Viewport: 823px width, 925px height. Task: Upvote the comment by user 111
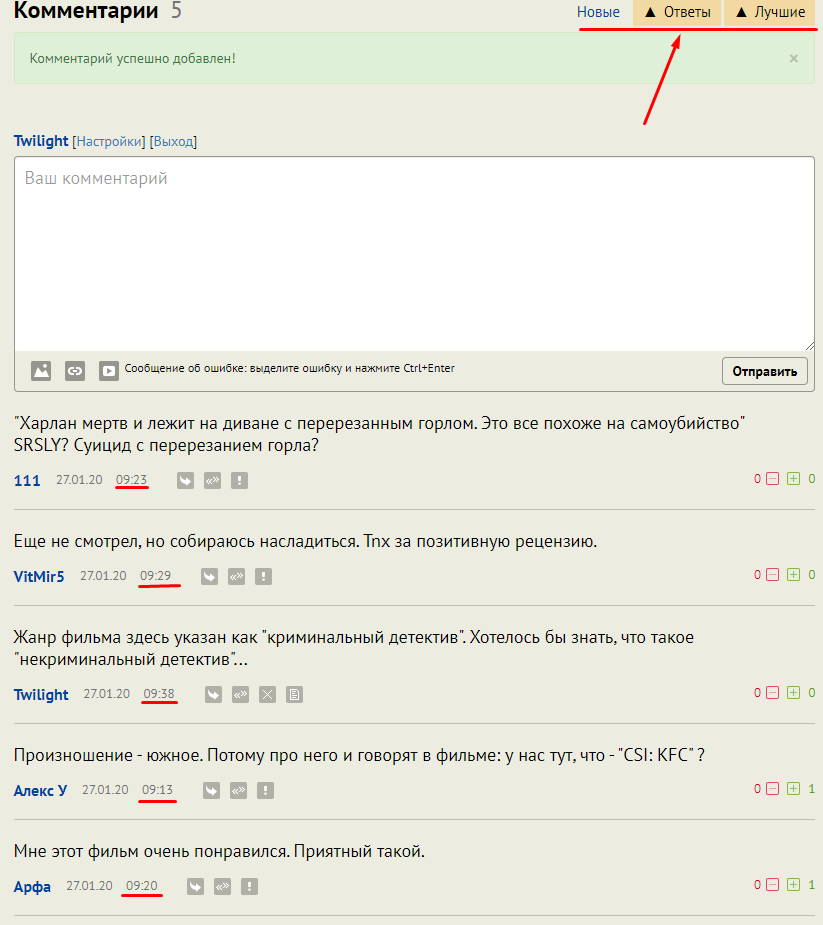[793, 479]
